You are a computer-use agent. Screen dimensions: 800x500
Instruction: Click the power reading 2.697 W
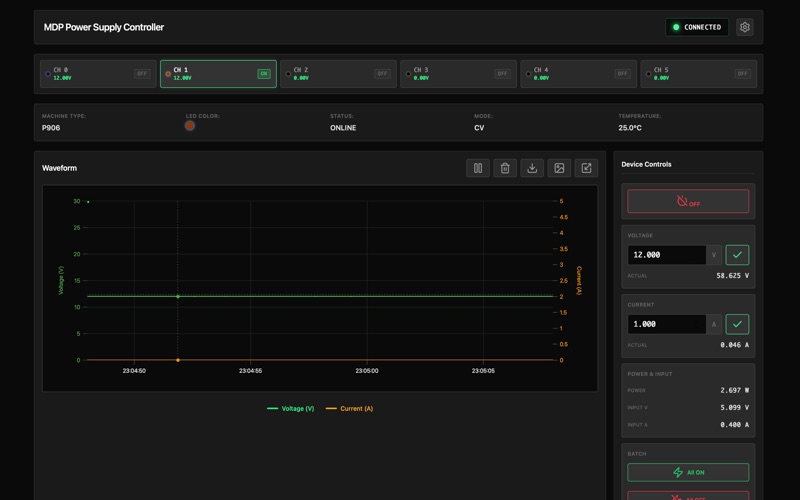pos(734,390)
